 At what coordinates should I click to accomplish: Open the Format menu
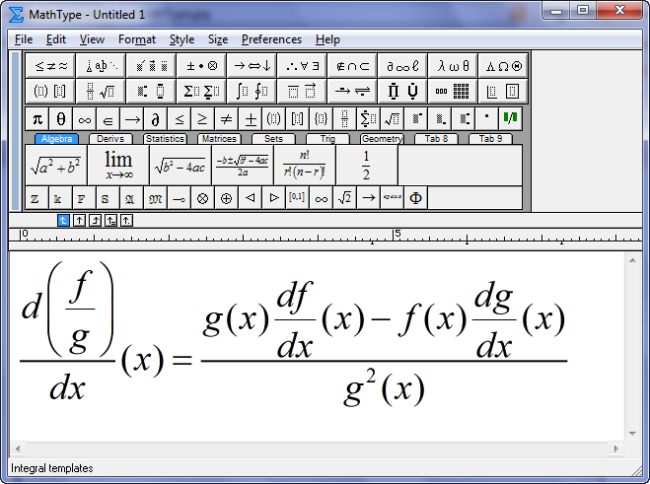click(137, 40)
